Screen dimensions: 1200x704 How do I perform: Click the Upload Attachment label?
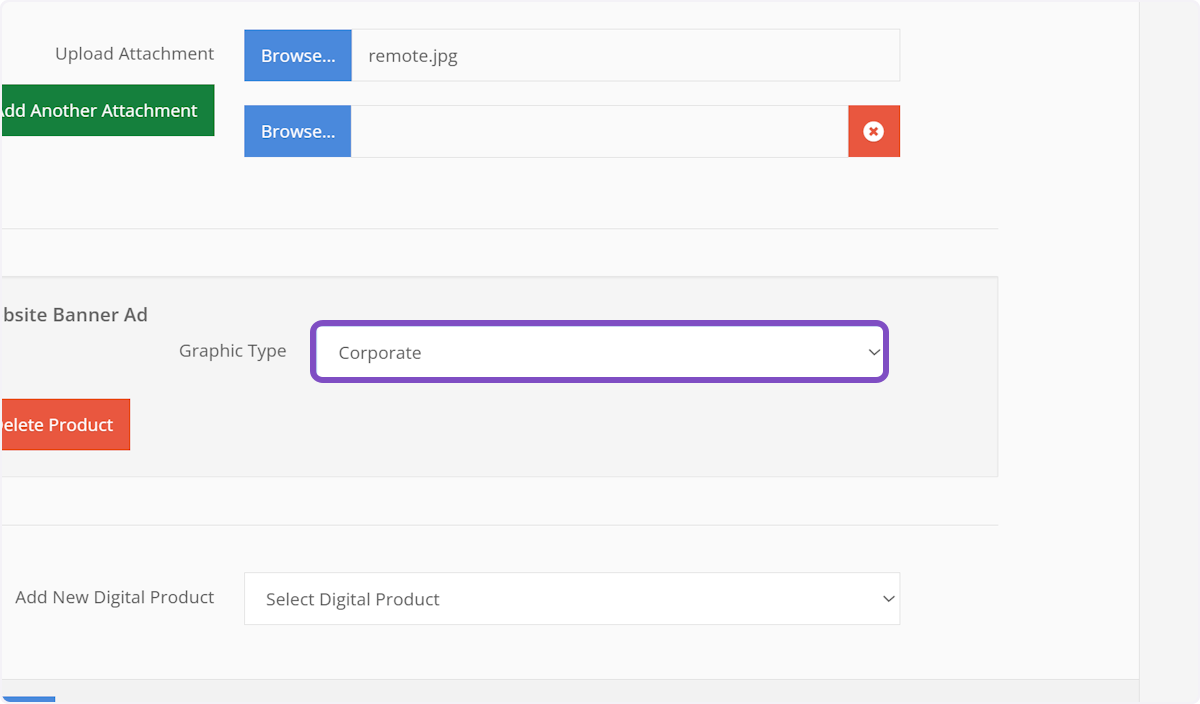(x=134, y=53)
